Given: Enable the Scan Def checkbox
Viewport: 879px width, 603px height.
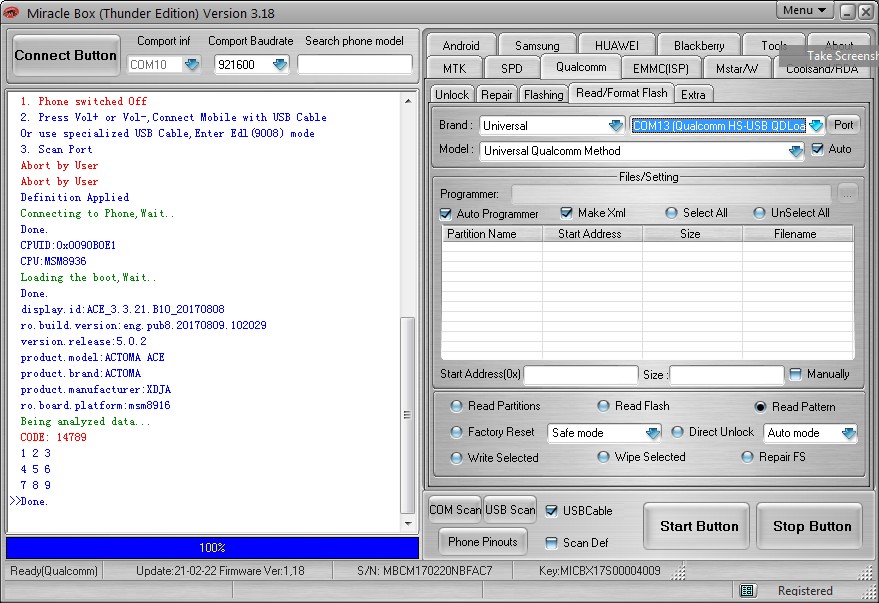Looking at the screenshot, I should point(552,542).
